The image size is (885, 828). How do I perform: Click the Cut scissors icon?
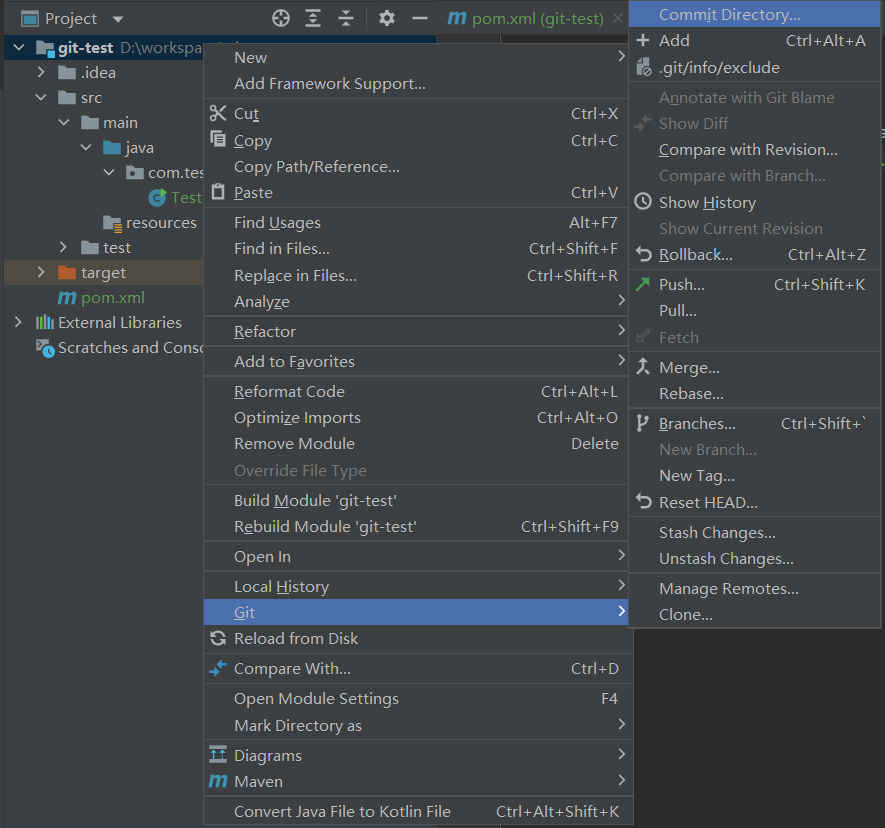point(218,113)
